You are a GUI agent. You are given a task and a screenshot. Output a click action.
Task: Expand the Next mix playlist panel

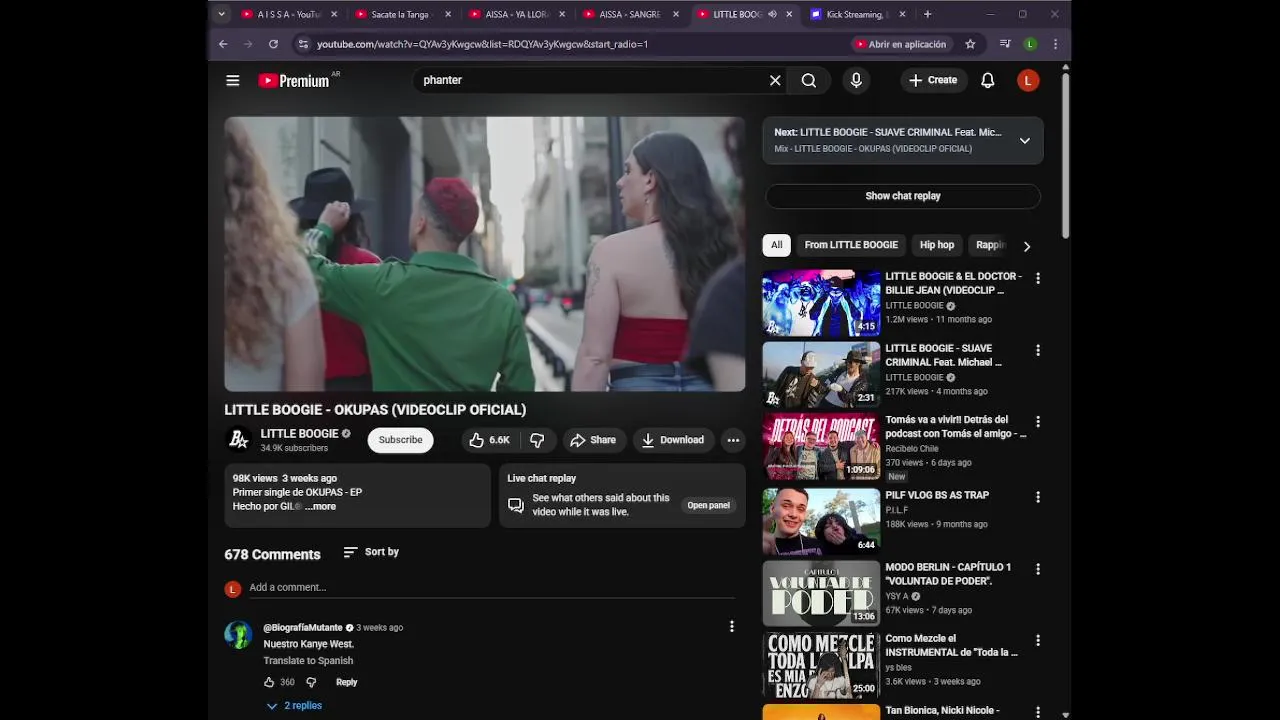point(1024,141)
